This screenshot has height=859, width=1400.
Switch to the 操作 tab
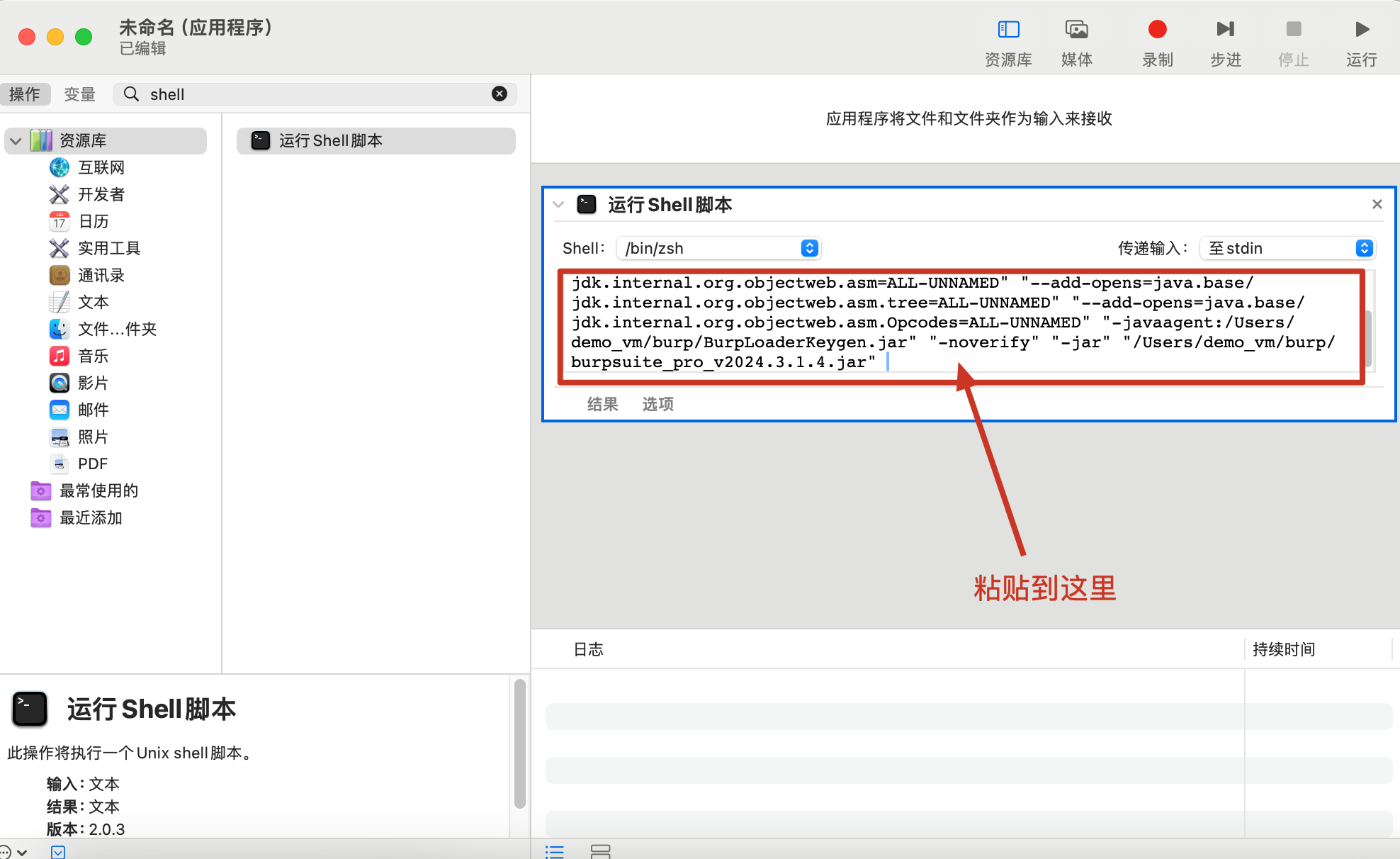click(x=25, y=94)
